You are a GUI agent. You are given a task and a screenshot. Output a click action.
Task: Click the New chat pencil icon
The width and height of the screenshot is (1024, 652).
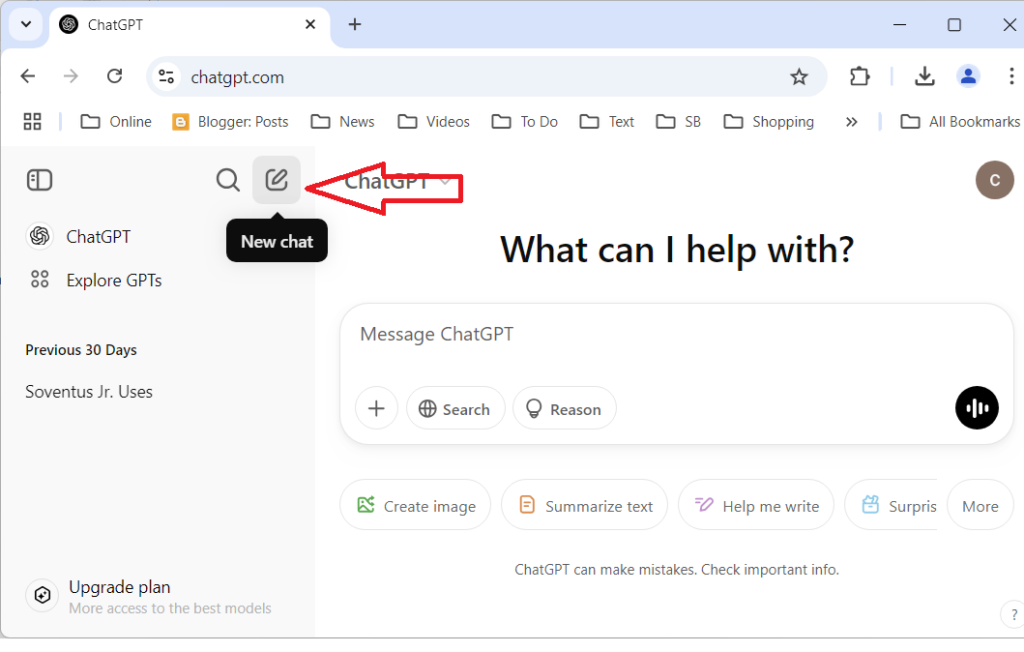[276, 180]
